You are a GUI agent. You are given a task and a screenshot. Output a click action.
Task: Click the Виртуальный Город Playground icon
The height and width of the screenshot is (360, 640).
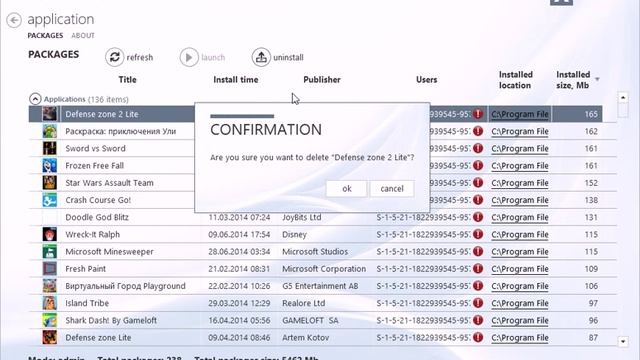click(x=50, y=286)
